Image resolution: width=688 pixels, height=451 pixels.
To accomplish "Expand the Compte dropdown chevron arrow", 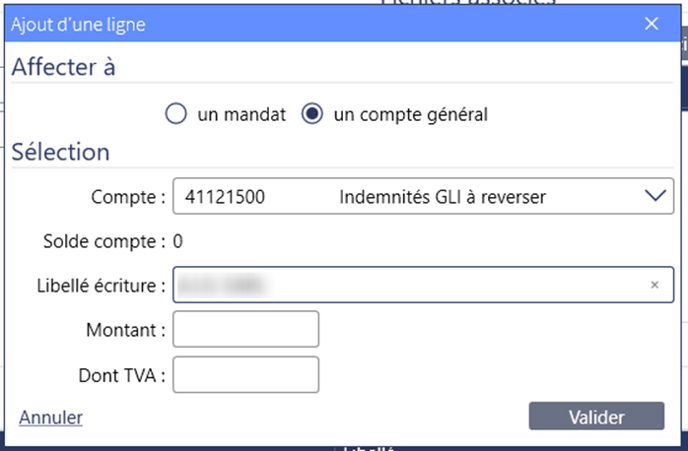I will coord(654,197).
